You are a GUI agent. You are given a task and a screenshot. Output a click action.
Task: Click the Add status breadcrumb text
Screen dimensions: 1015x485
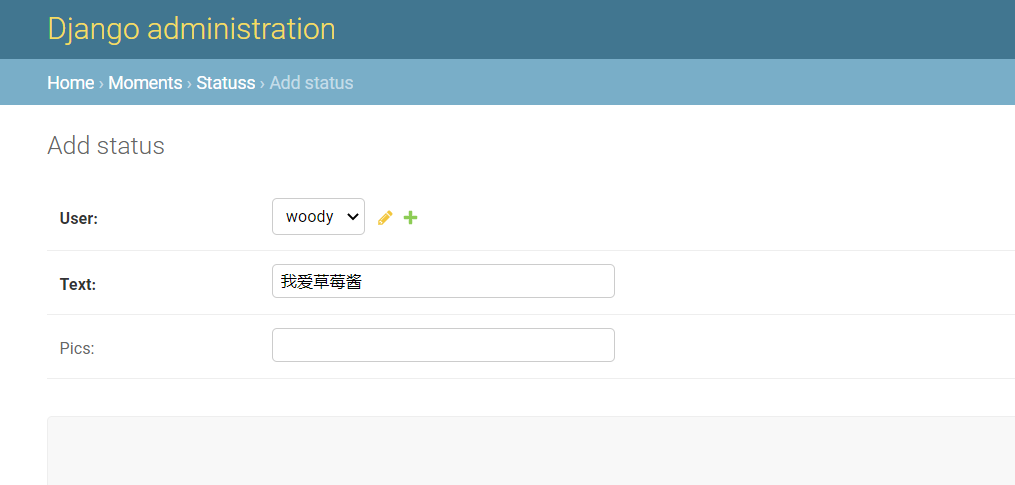tap(311, 82)
